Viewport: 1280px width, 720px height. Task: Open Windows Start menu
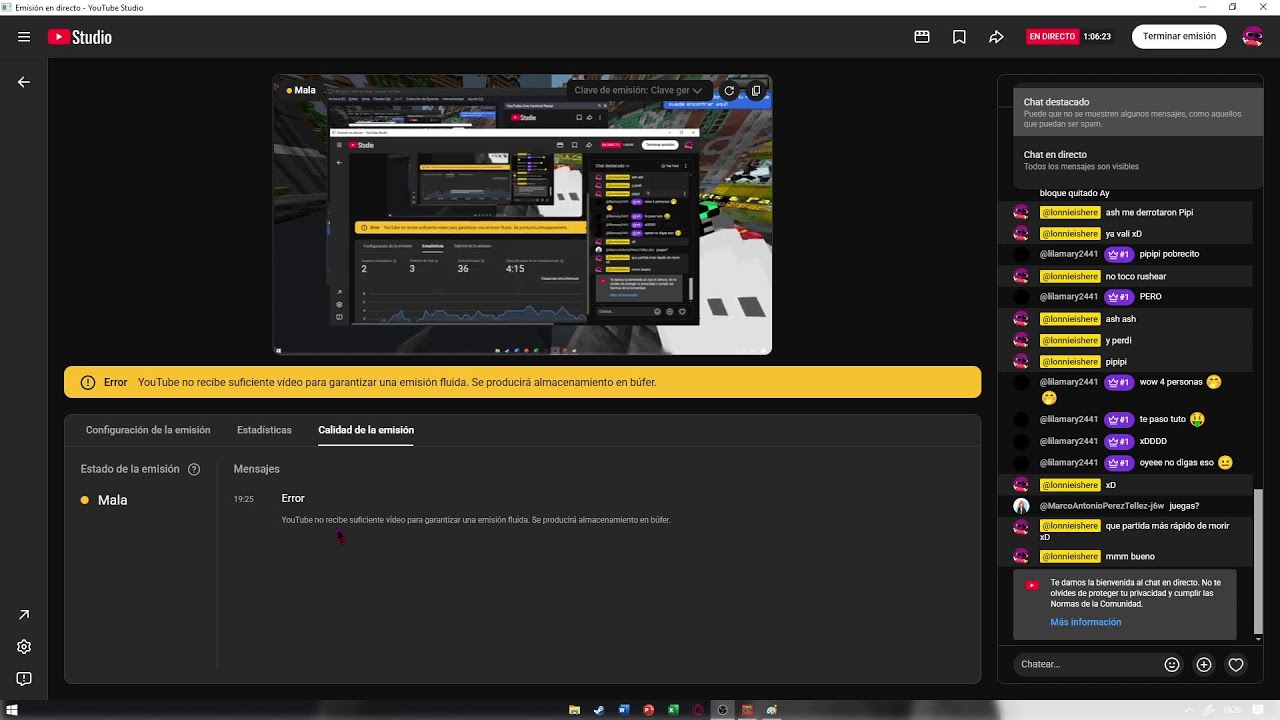(12, 710)
